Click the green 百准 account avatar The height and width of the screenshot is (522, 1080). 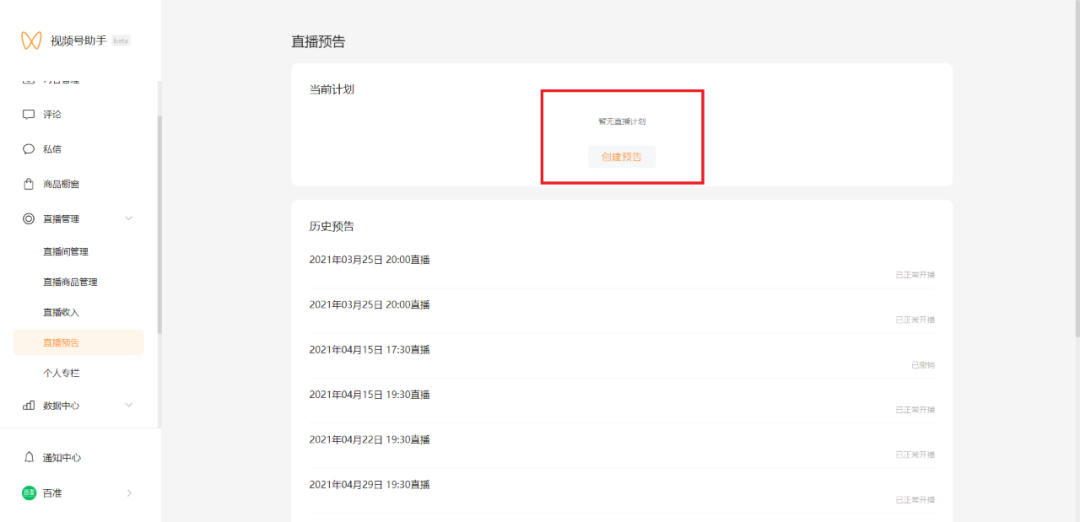[x=29, y=493]
